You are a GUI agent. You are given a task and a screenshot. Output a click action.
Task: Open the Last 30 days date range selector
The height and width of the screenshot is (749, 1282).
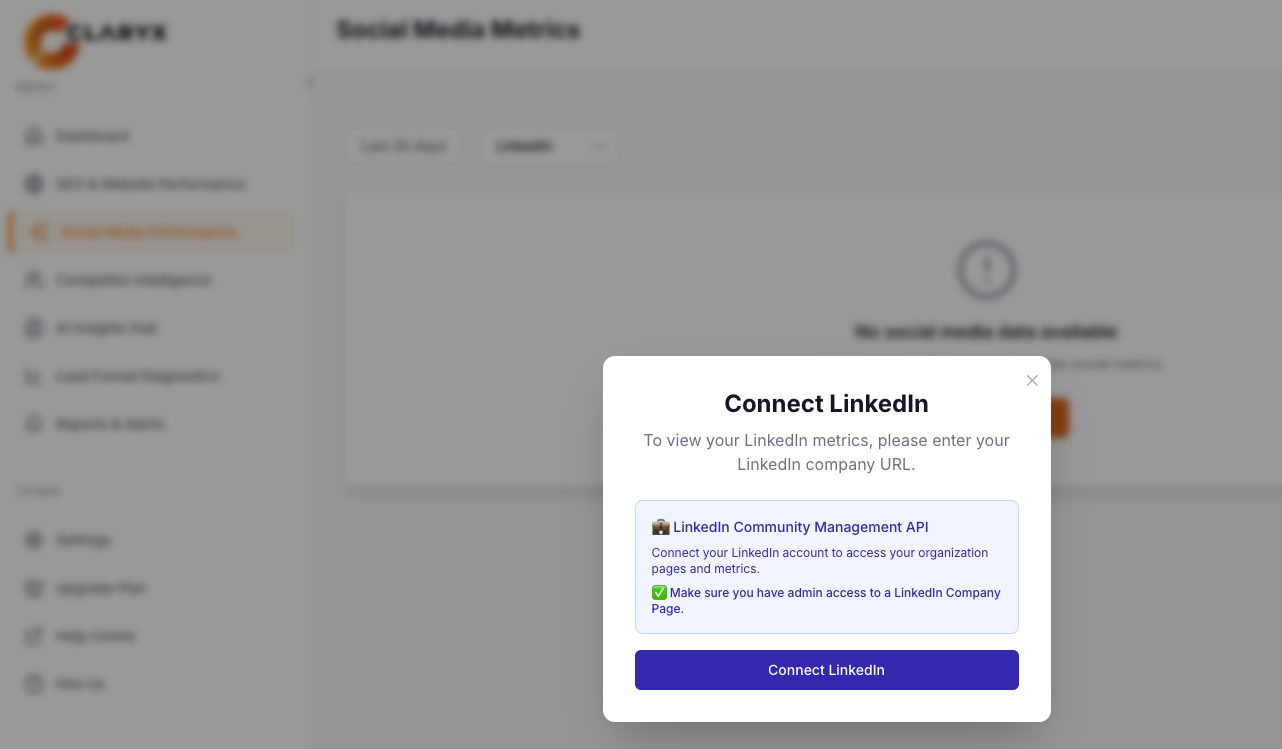pyautogui.click(x=404, y=146)
